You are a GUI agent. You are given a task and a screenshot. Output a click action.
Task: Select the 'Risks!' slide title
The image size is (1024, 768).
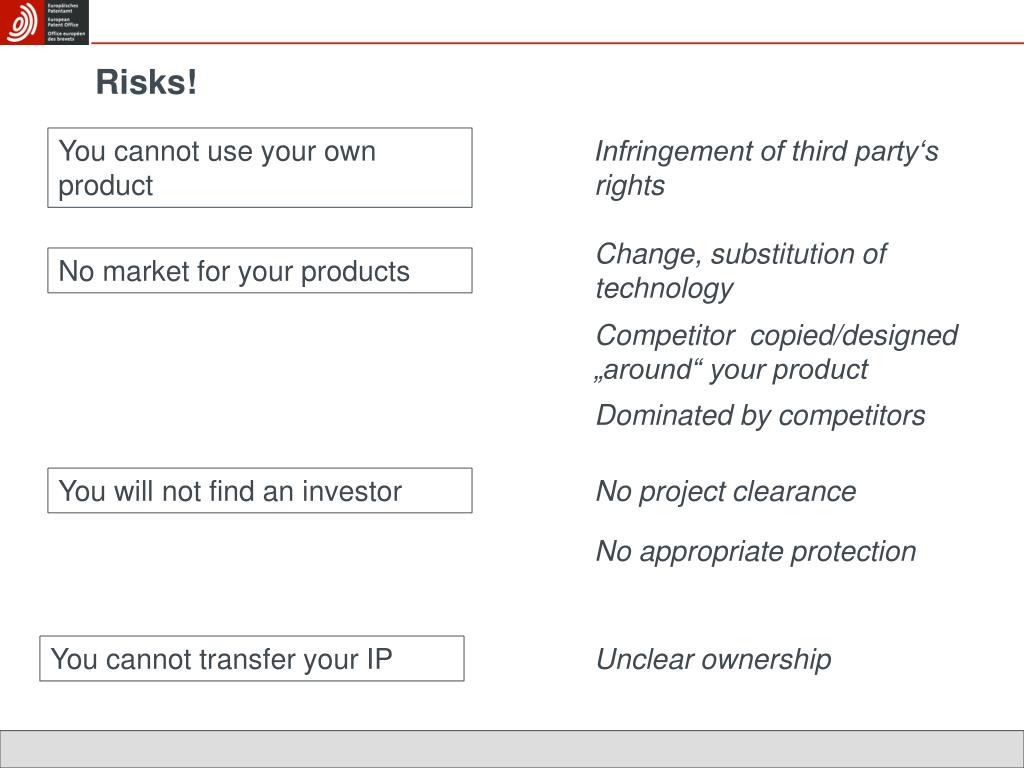click(146, 82)
